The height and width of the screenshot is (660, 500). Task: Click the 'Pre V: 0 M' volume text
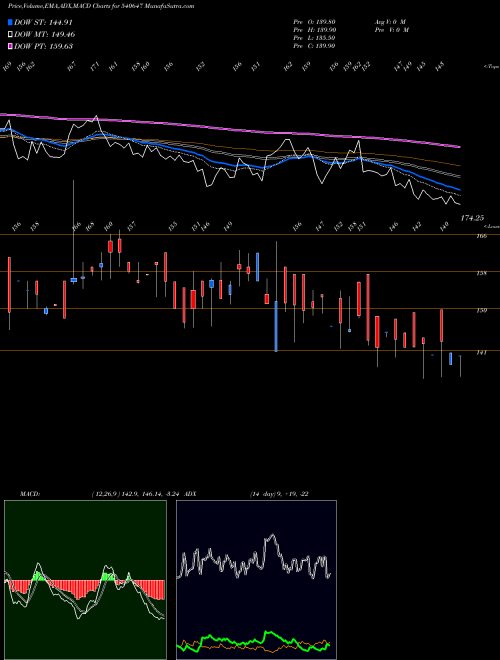tap(392, 30)
